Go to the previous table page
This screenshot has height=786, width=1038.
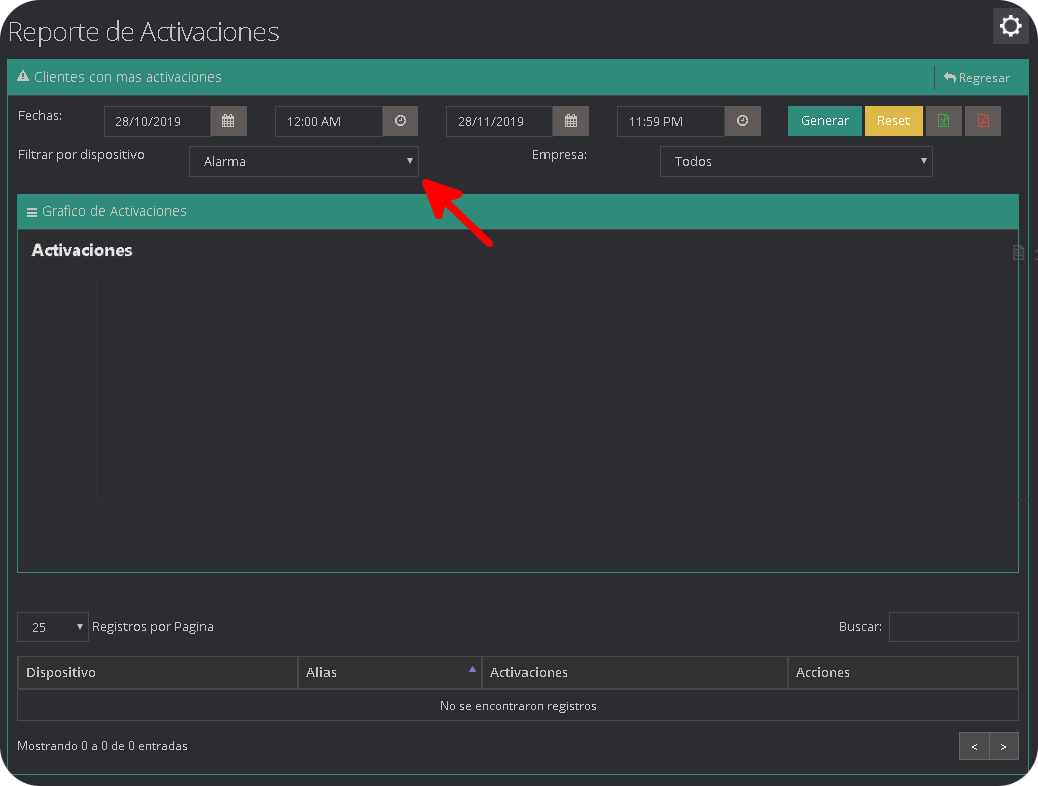974,746
